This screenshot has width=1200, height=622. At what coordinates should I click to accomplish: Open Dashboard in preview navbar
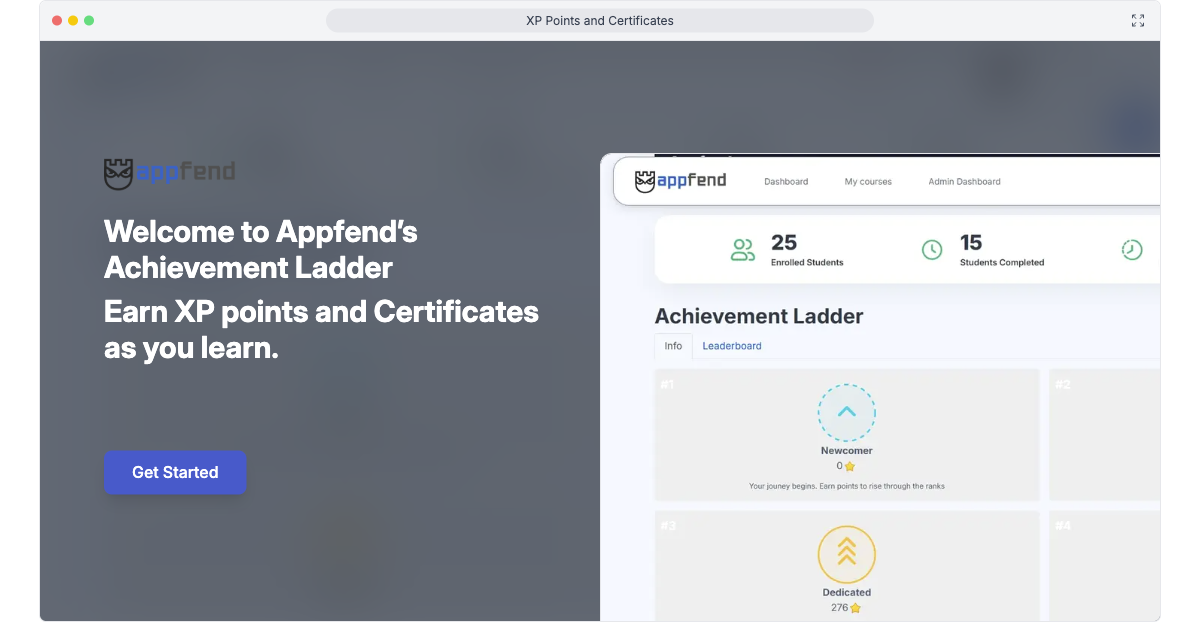click(786, 182)
